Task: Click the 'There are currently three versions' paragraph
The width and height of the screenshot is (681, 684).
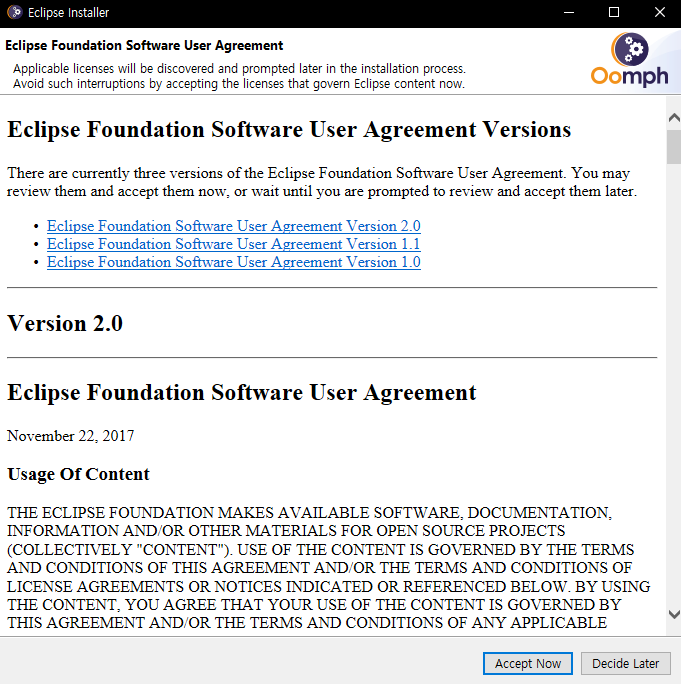Action: tap(322, 182)
